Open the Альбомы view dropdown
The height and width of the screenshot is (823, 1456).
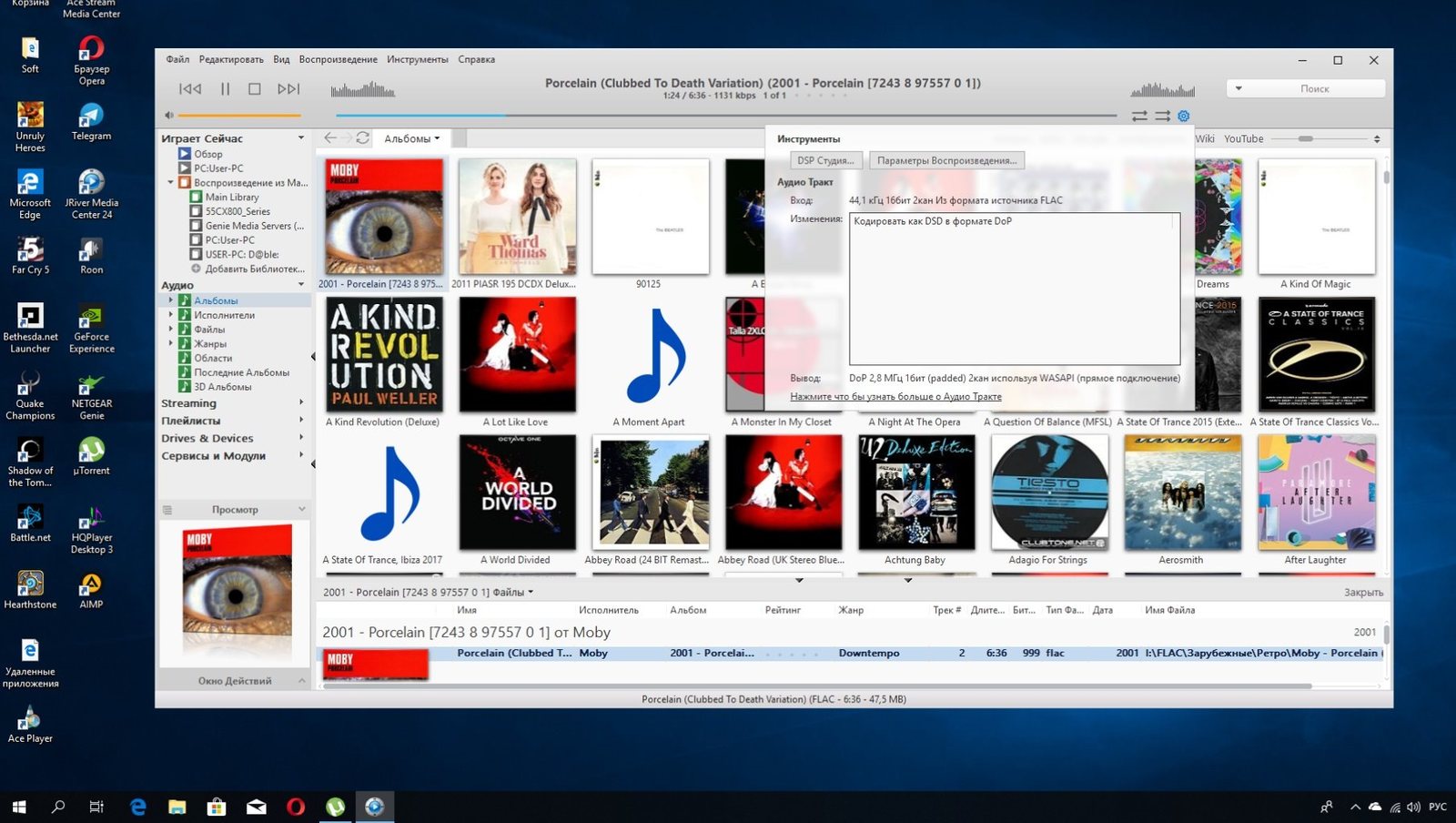tap(411, 138)
